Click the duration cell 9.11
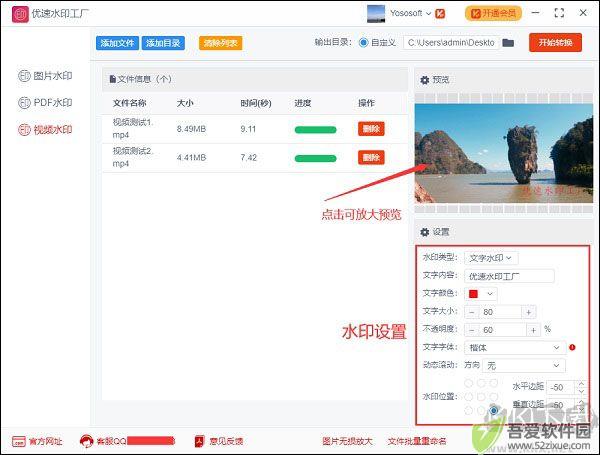This screenshot has width=600, height=455. pyautogui.click(x=248, y=129)
